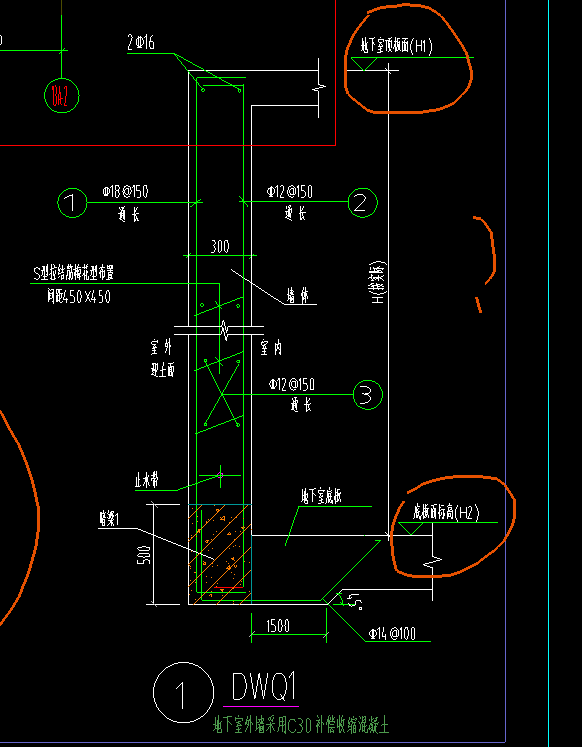582x747 pixels.
Task: Select the vertical 'H(按实际)' dimension text
Action: (x=379, y=283)
